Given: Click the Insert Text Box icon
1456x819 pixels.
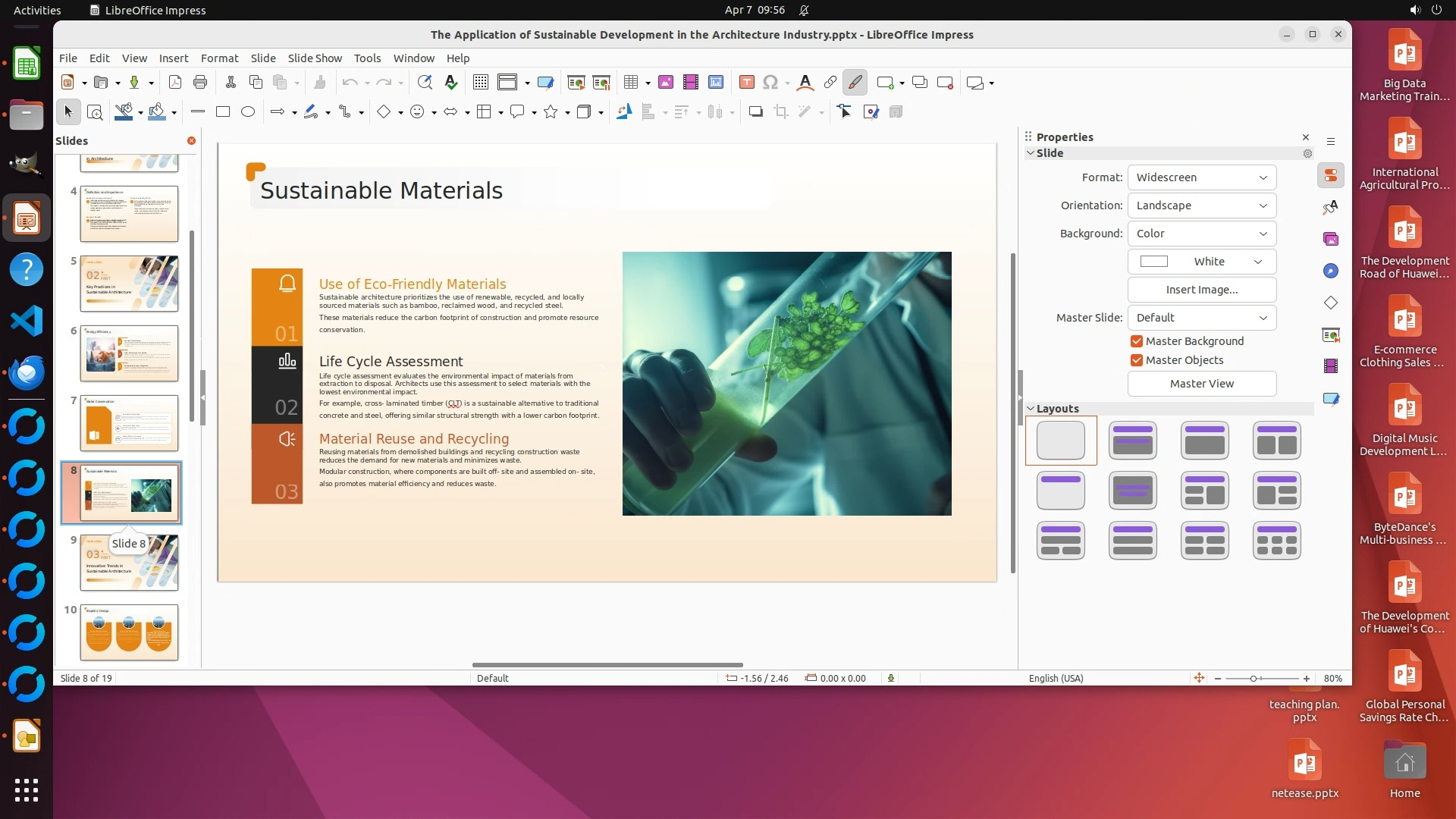Looking at the screenshot, I should (x=746, y=83).
